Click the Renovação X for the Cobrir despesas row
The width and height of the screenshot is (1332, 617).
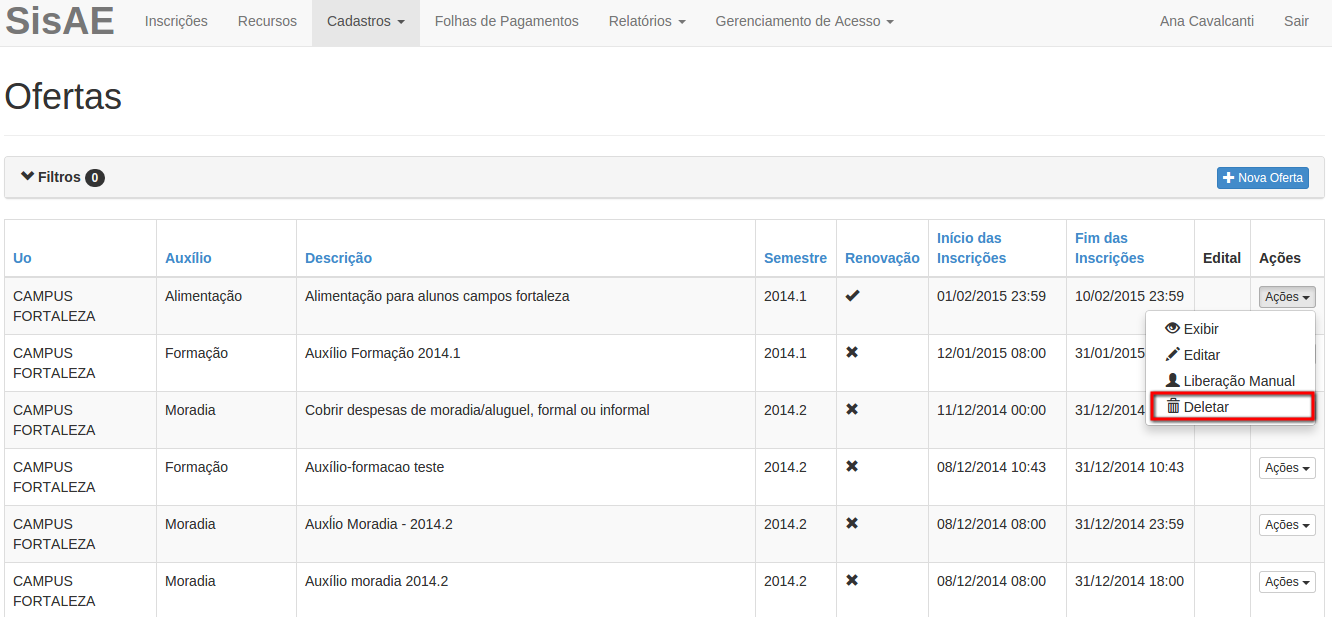click(x=852, y=410)
